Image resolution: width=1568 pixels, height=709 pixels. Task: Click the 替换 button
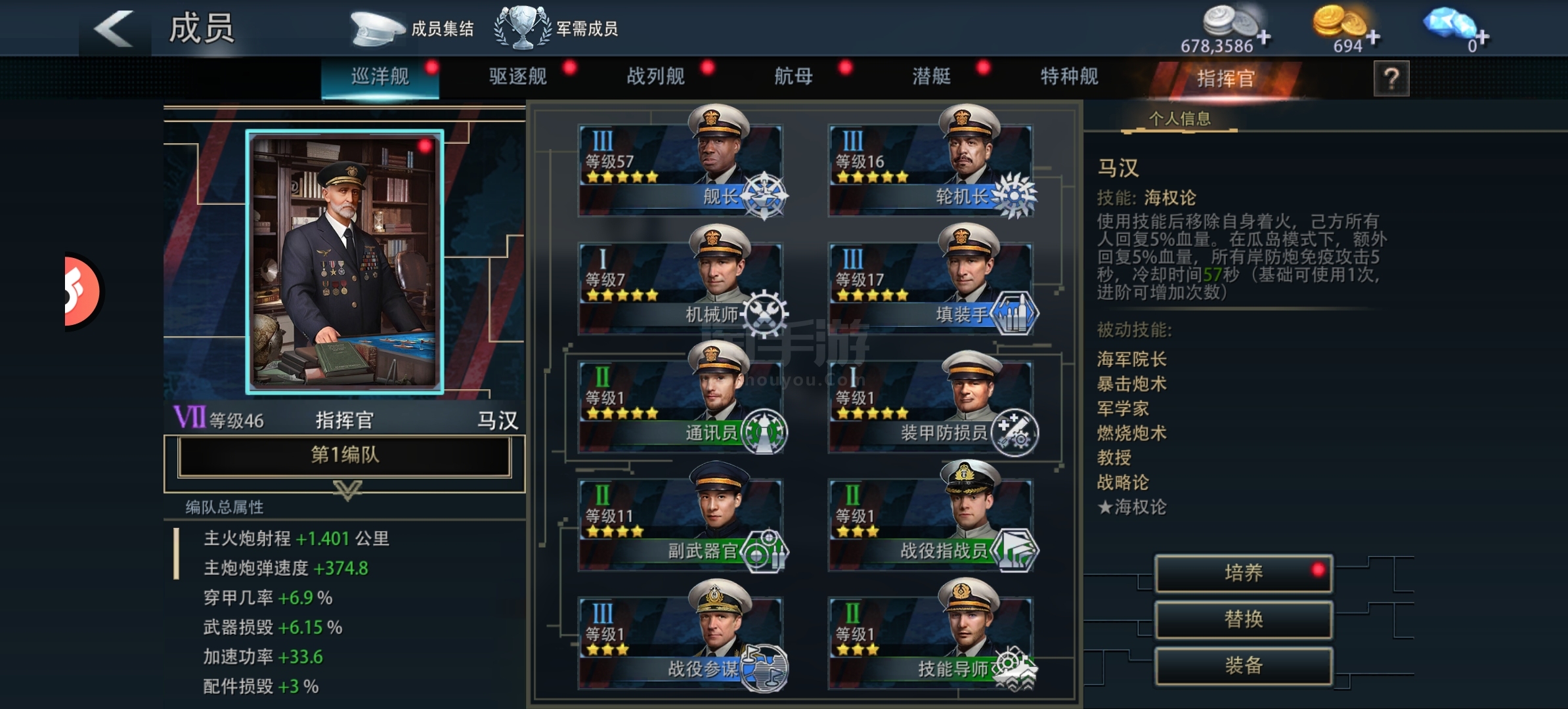point(1244,619)
